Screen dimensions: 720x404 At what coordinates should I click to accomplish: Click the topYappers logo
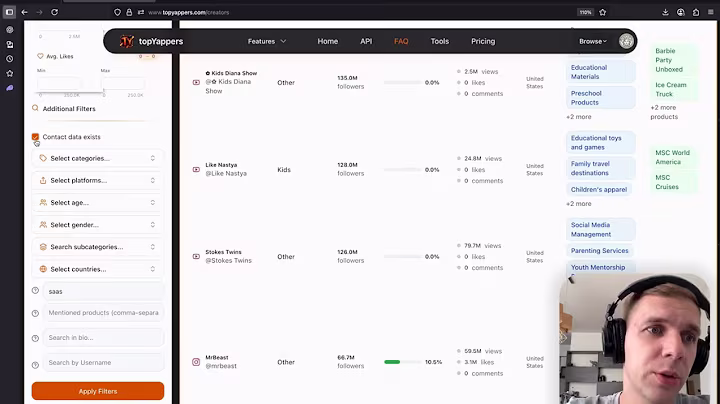point(152,41)
